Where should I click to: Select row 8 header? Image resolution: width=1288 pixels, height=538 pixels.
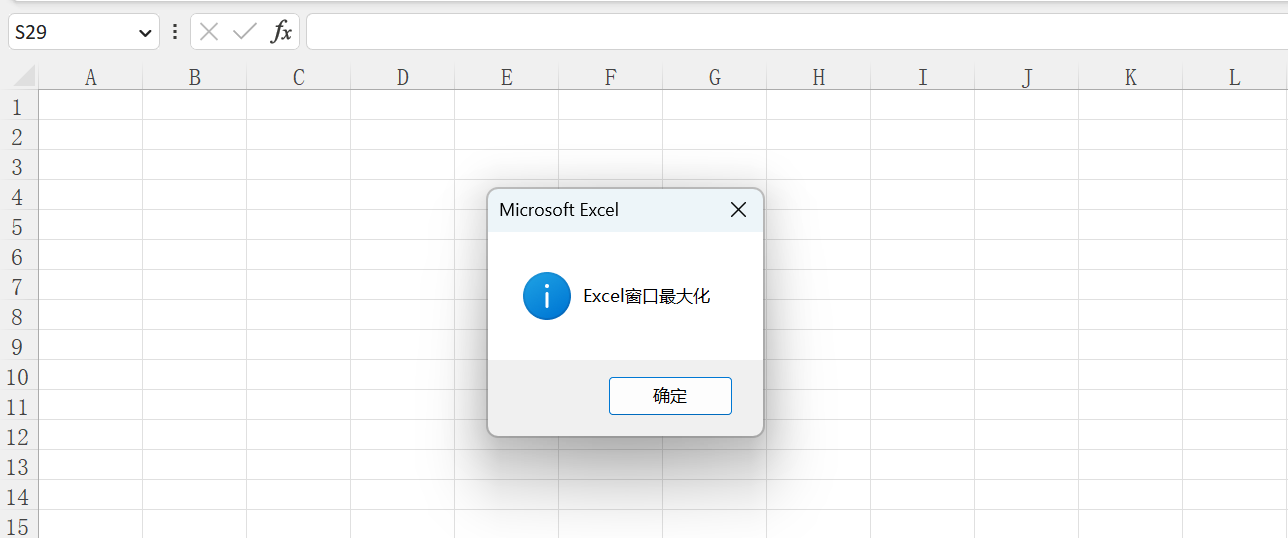(19, 316)
